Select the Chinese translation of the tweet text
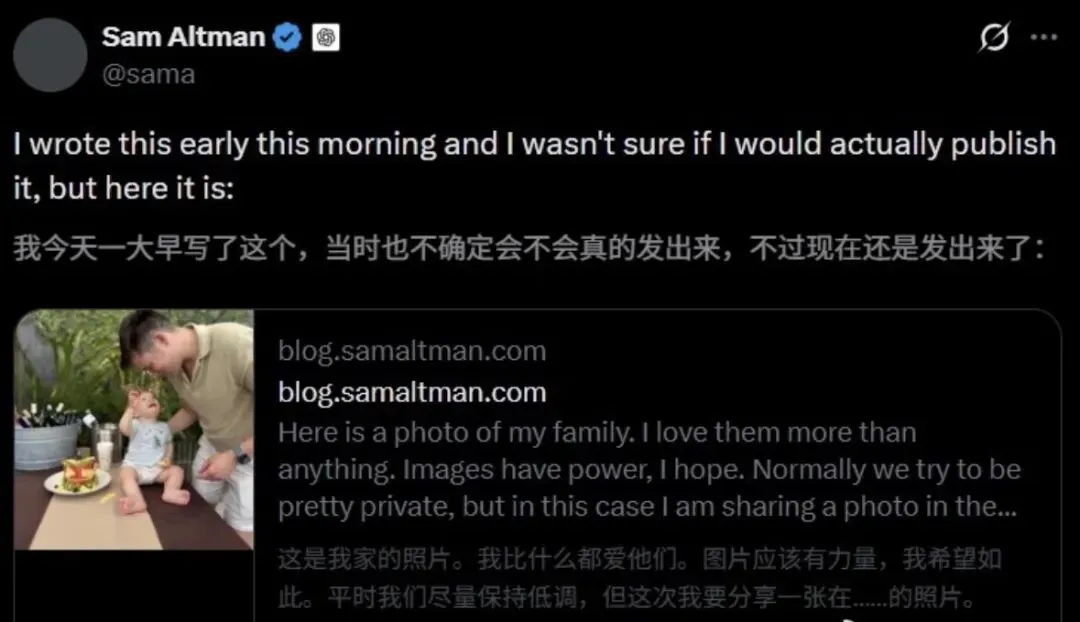Viewport: 1080px width, 622px height. pyautogui.click(x=529, y=248)
